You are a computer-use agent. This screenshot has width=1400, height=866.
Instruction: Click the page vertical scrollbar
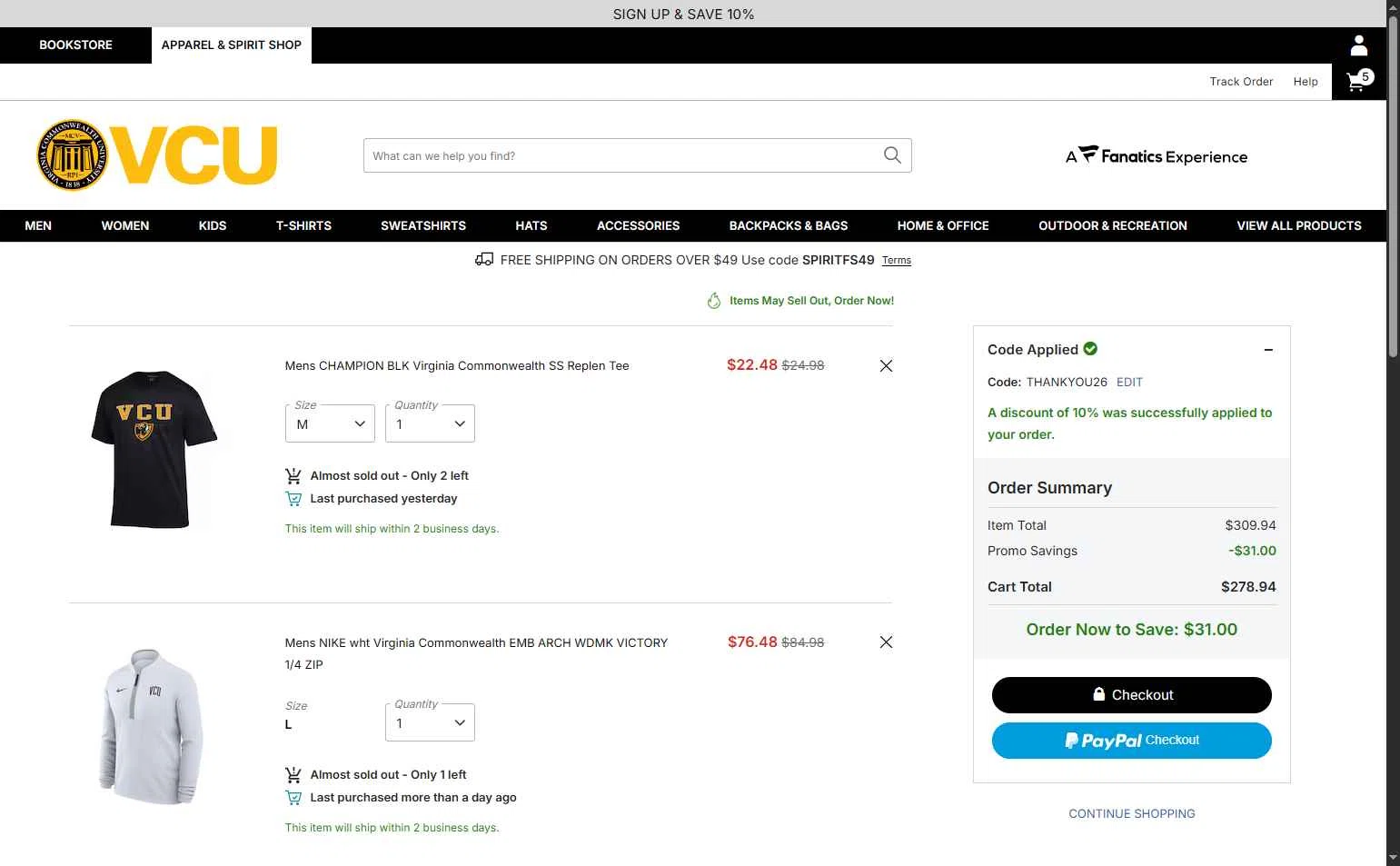click(1393, 186)
